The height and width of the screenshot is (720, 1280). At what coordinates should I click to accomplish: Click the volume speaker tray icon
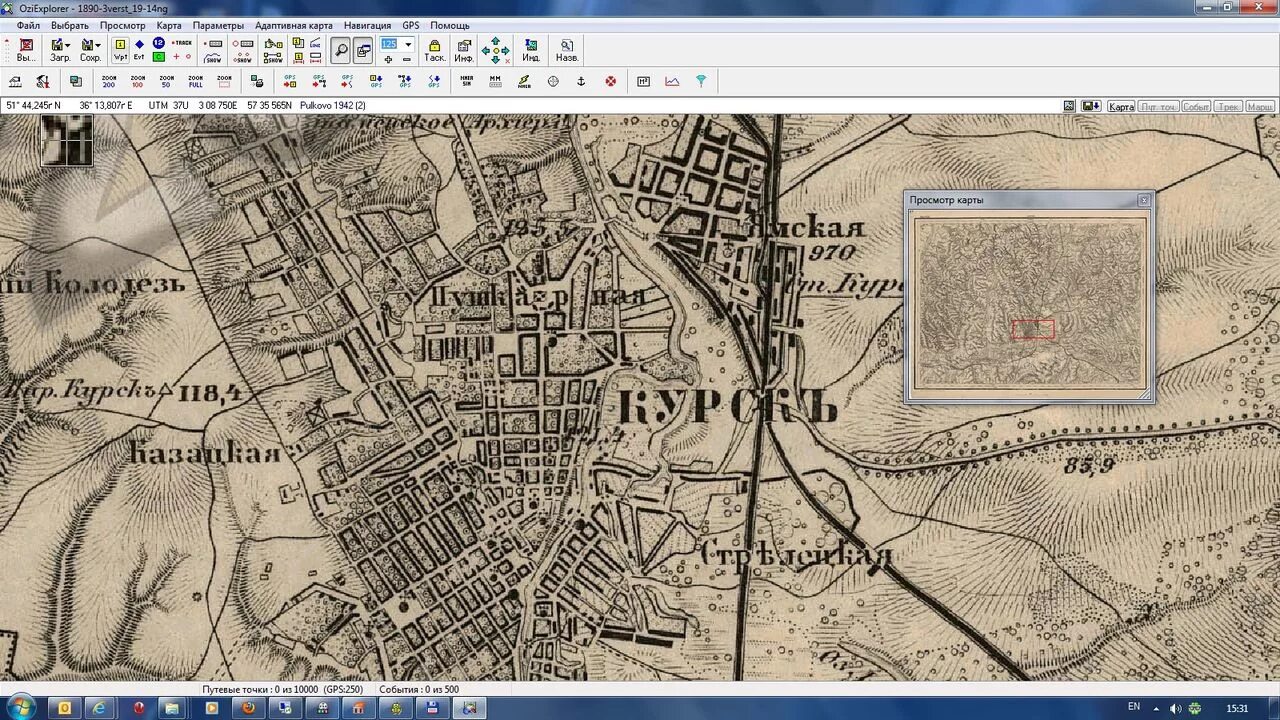click(1175, 708)
